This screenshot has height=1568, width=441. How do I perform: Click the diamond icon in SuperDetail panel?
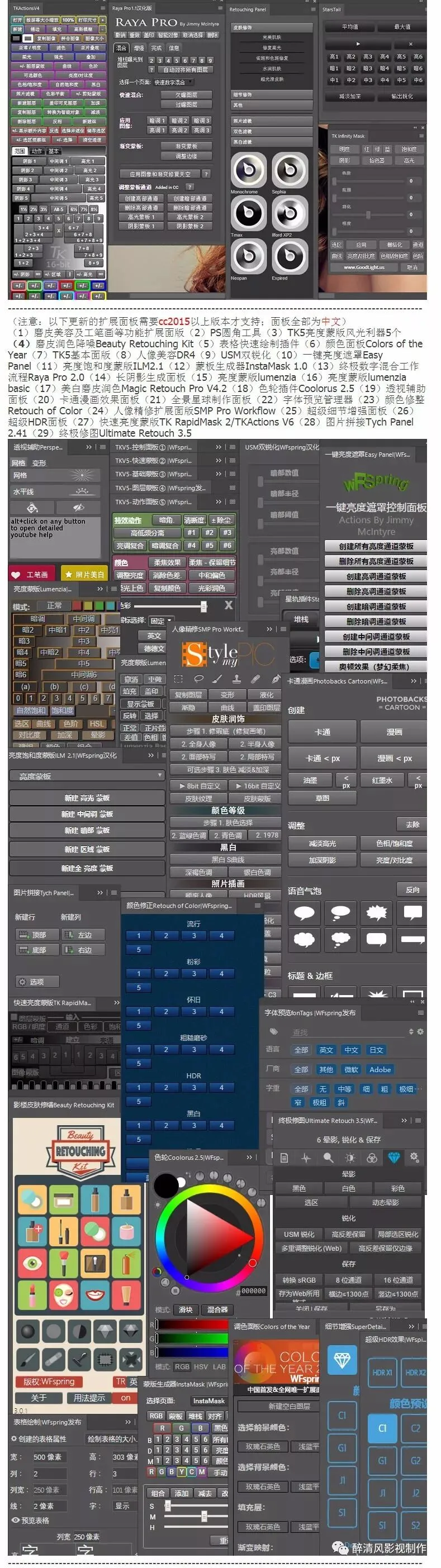[342, 1360]
